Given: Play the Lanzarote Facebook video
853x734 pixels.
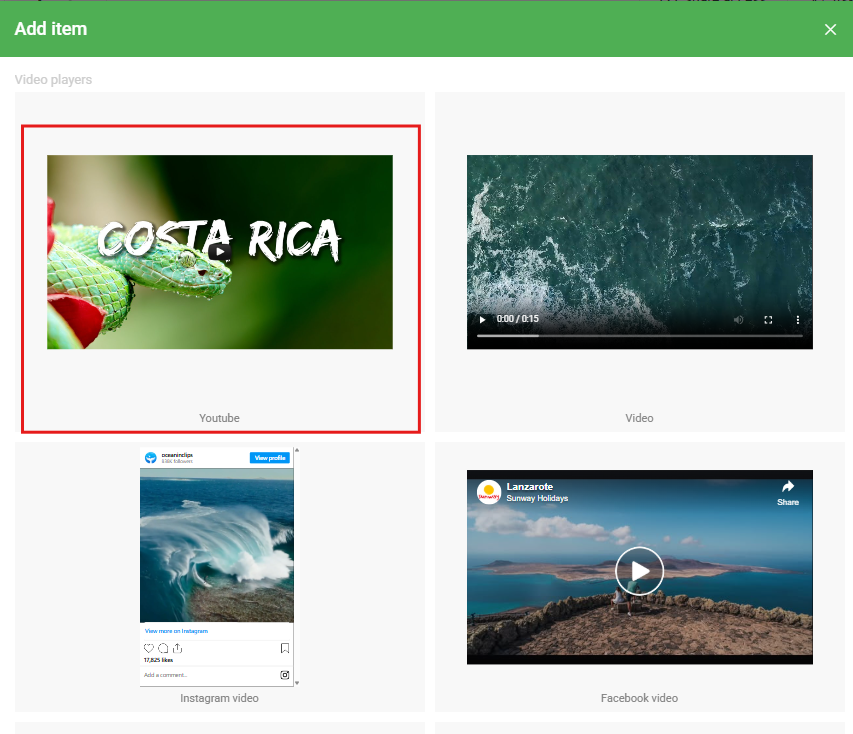Looking at the screenshot, I should click(x=639, y=571).
